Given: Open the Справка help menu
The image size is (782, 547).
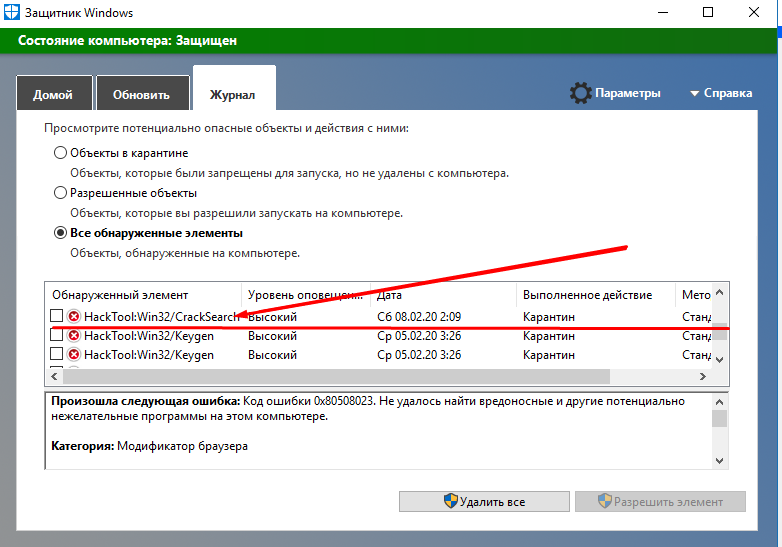Looking at the screenshot, I should [728, 93].
